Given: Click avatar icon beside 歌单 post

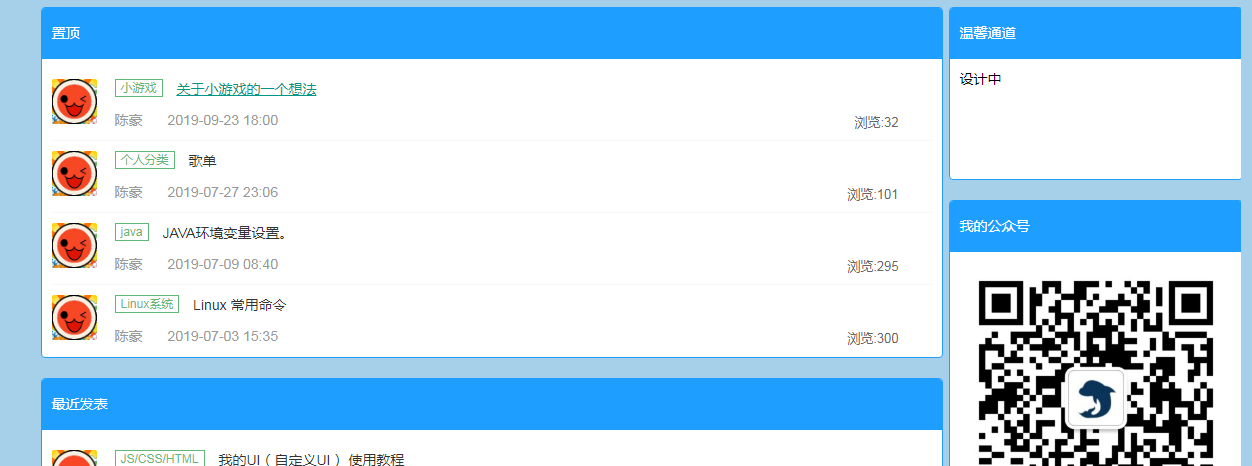Looking at the screenshot, I should 74,173.
